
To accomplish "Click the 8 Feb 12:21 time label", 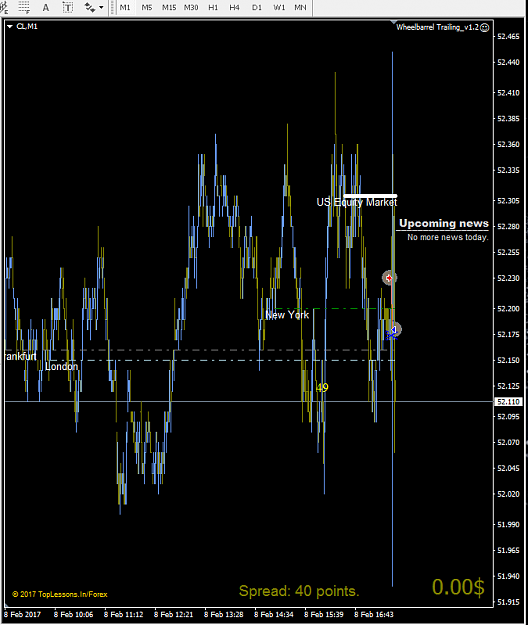I will 173,614.
